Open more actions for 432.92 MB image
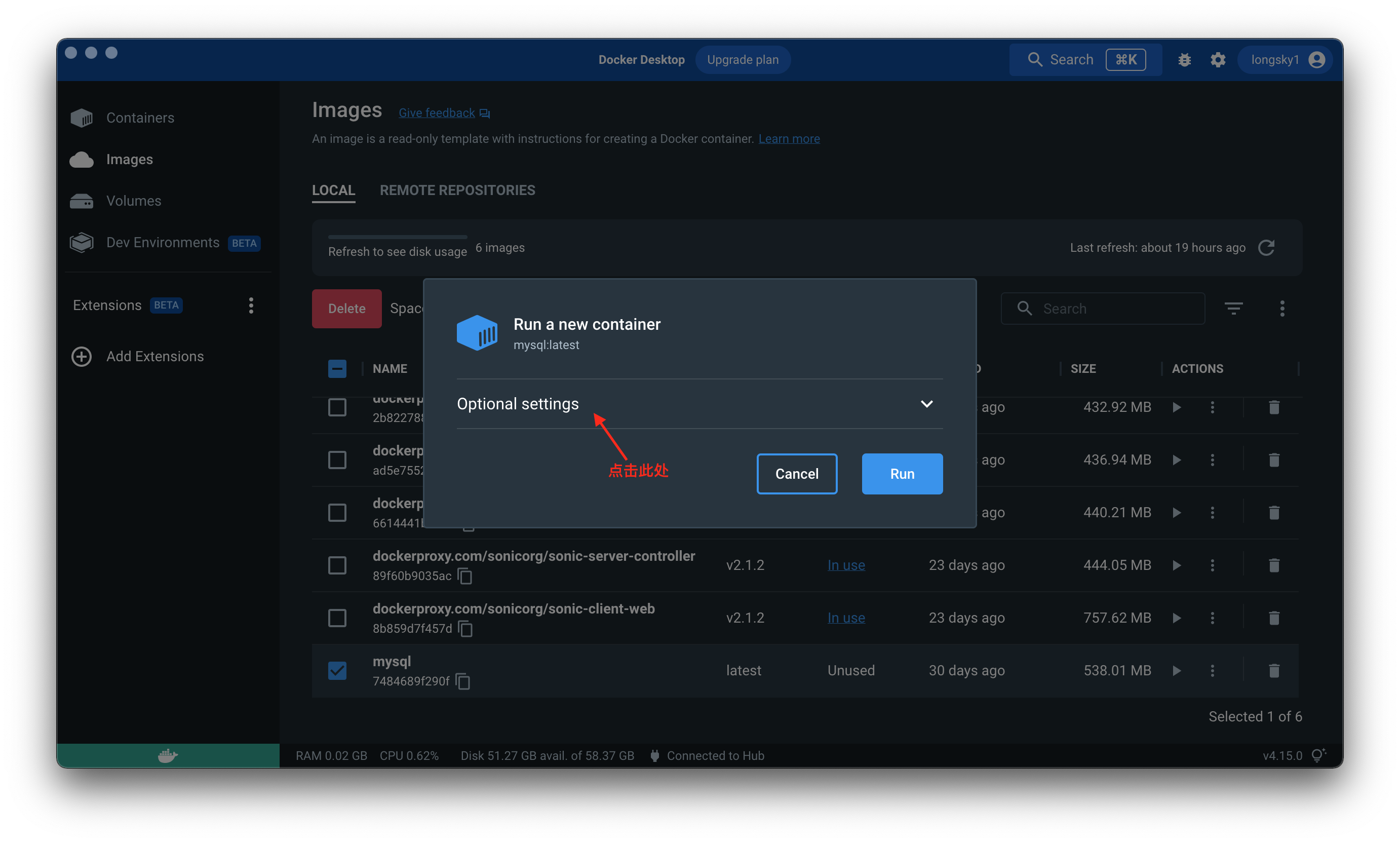1400x843 pixels. (x=1212, y=407)
